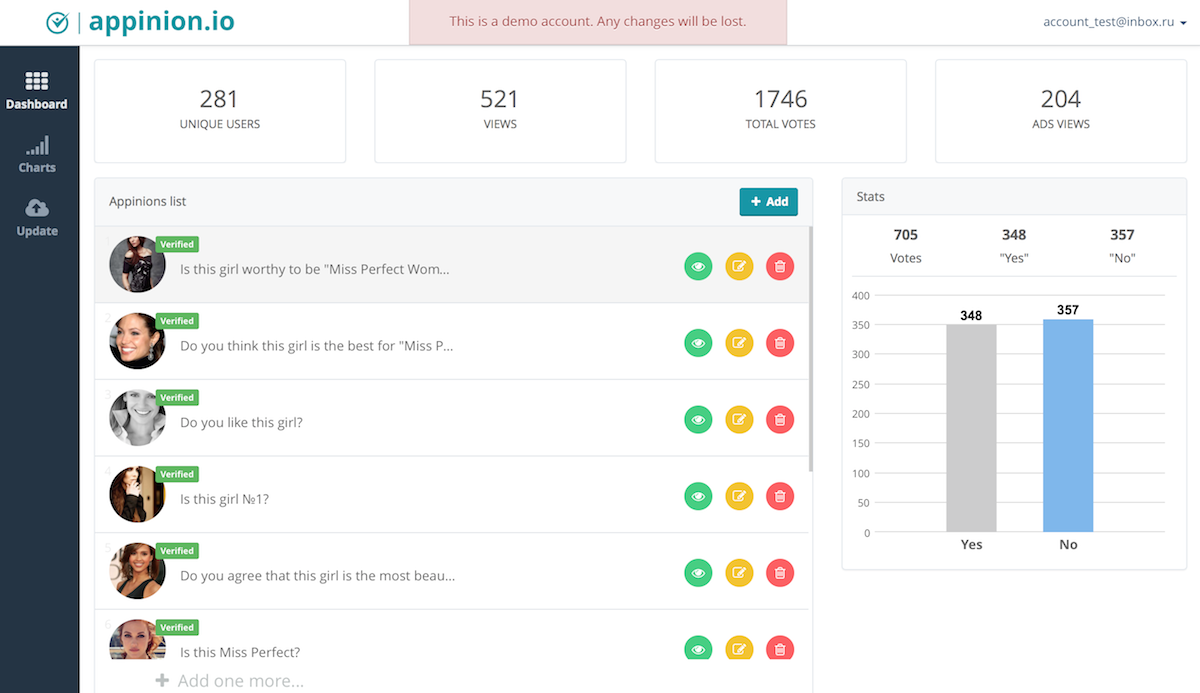View the "Is this girl worthy" appinion eye icon
This screenshot has height=693, width=1200.
coord(698,266)
